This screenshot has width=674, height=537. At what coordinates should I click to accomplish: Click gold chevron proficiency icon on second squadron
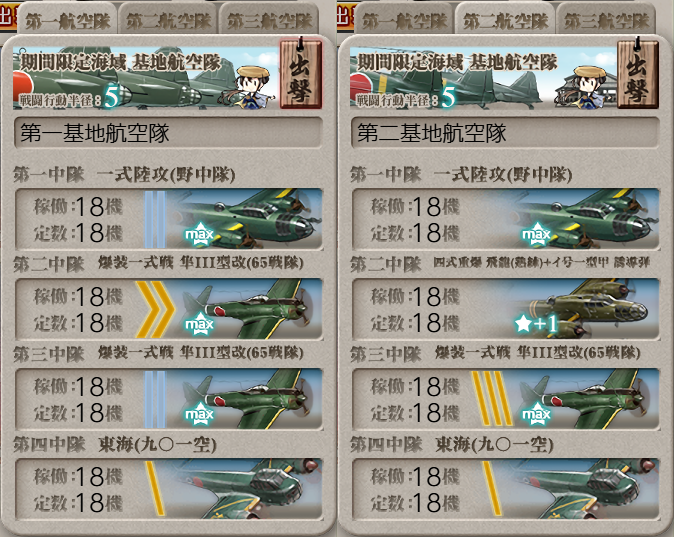click(x=155, y=309)
